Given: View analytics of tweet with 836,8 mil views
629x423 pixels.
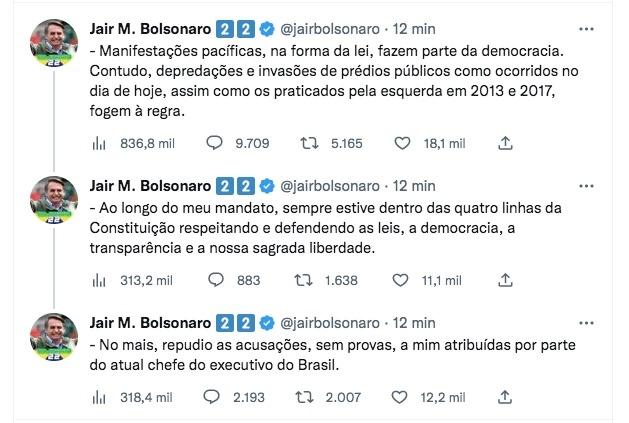Looking at the screenshot, I should coord(99,143).
